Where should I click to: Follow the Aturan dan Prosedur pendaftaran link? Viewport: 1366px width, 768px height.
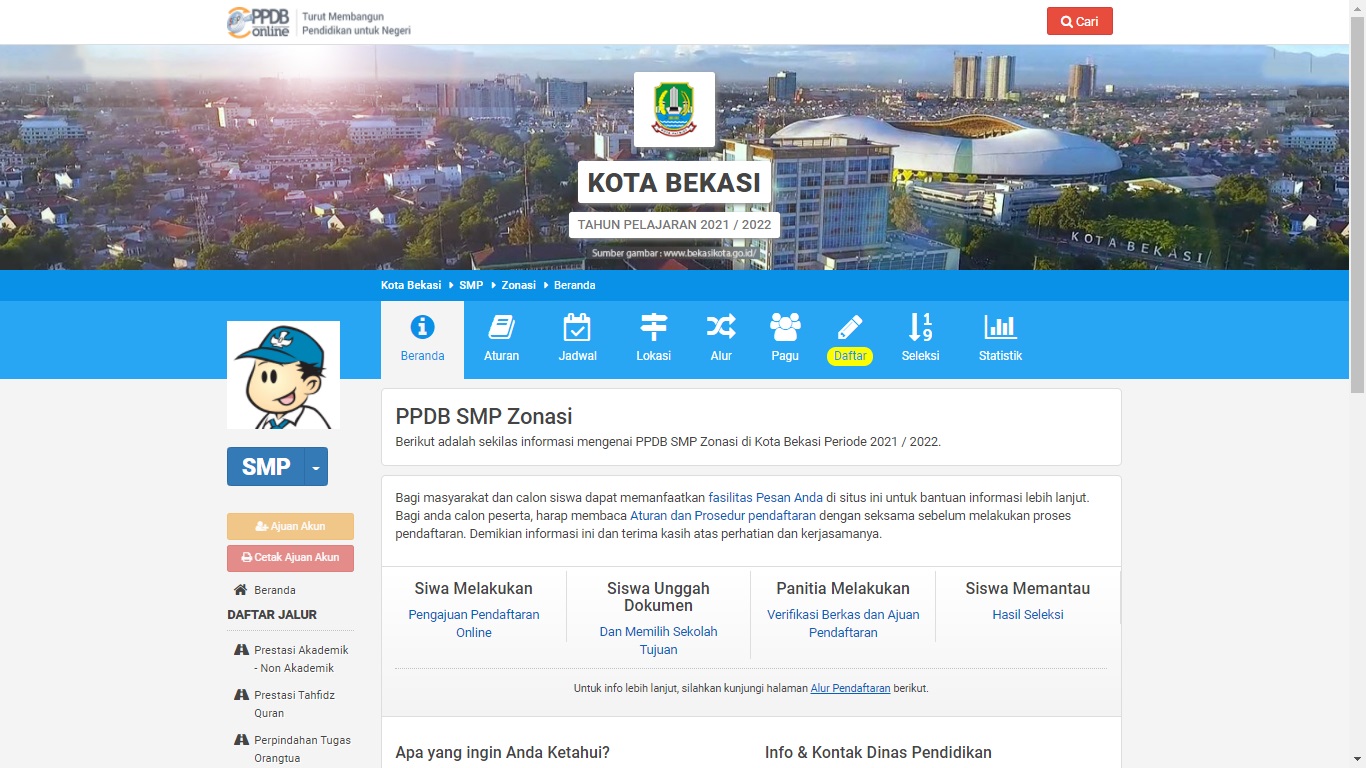coord(723,516)
